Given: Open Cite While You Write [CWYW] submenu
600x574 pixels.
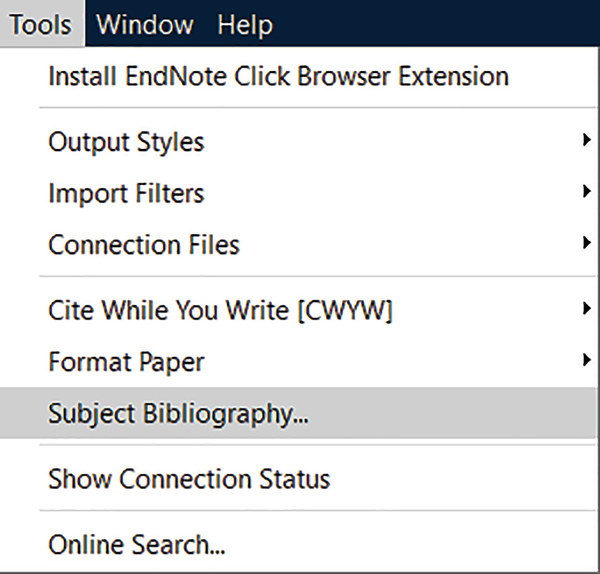Looking at the screenshot, I should point(298,310).
